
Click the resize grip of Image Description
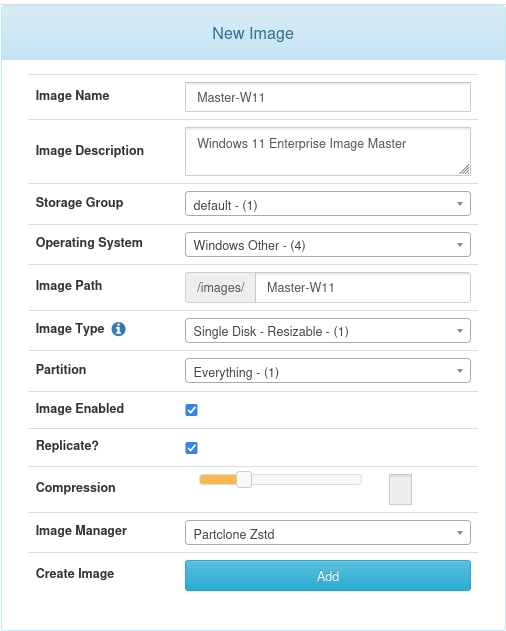[x=464, y=169]
